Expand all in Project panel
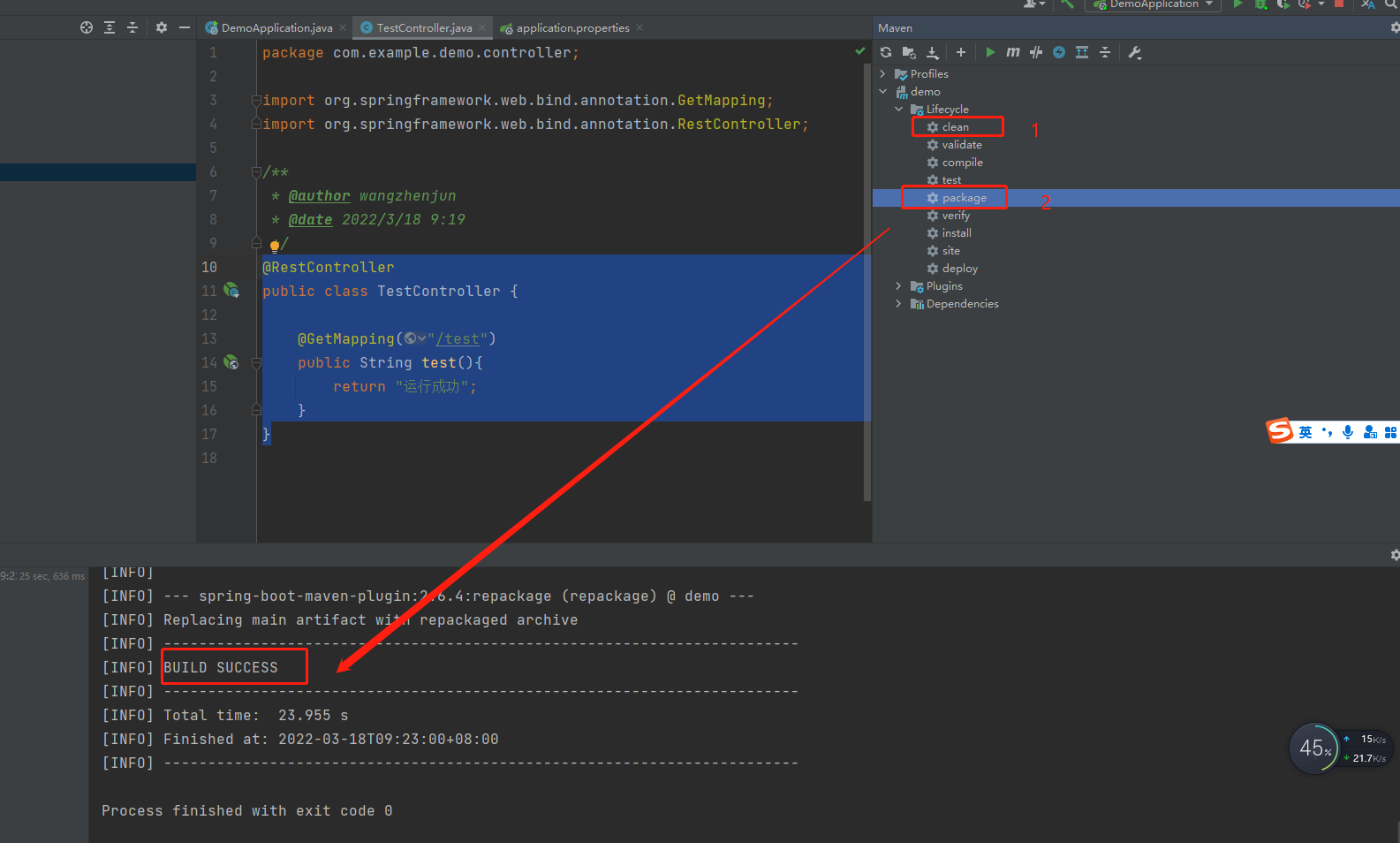The height and width of the screenshot is (843, 1400). (x=110, y=27)
